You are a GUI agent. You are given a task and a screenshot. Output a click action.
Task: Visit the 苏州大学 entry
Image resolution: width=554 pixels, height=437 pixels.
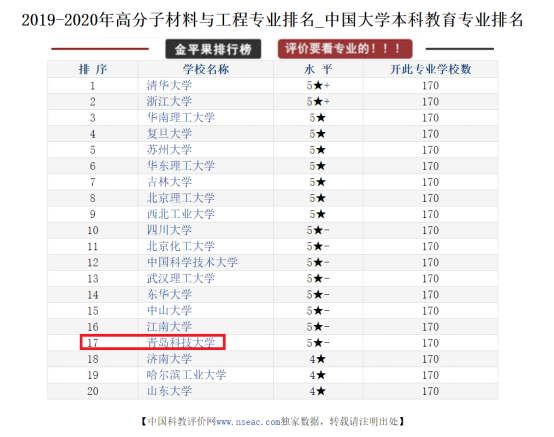pos(169,150)
